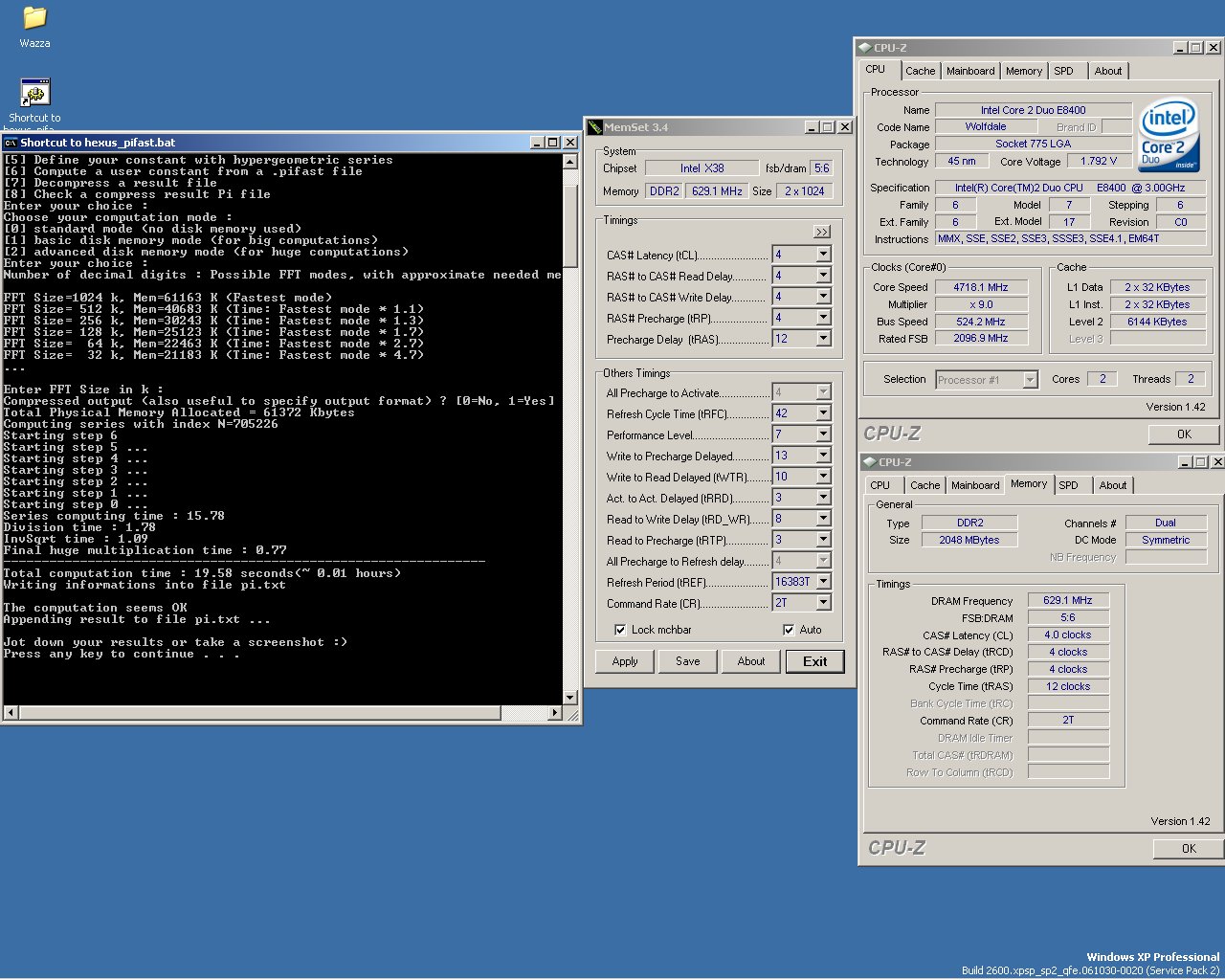Click the Total computation time line

tap(203, 573)
